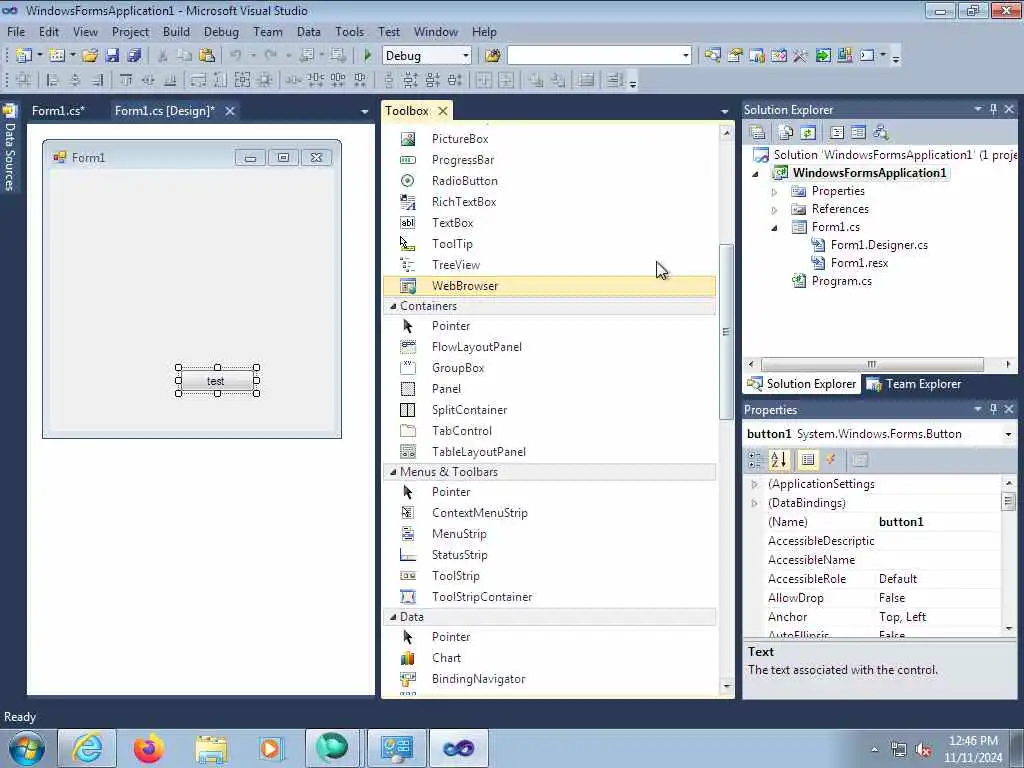Select the WebBrowser control
This screenshot has height=768, width=1024.
pyautogui.click(x=550, y=285)
